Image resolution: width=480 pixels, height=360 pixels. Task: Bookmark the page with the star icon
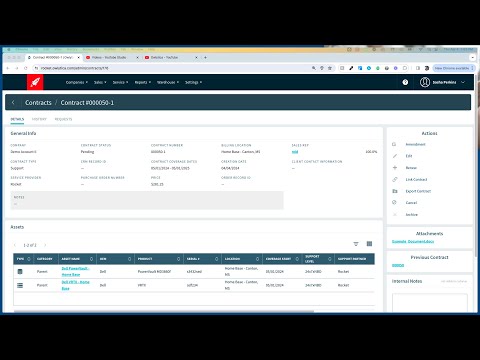[x=330, y=68]
